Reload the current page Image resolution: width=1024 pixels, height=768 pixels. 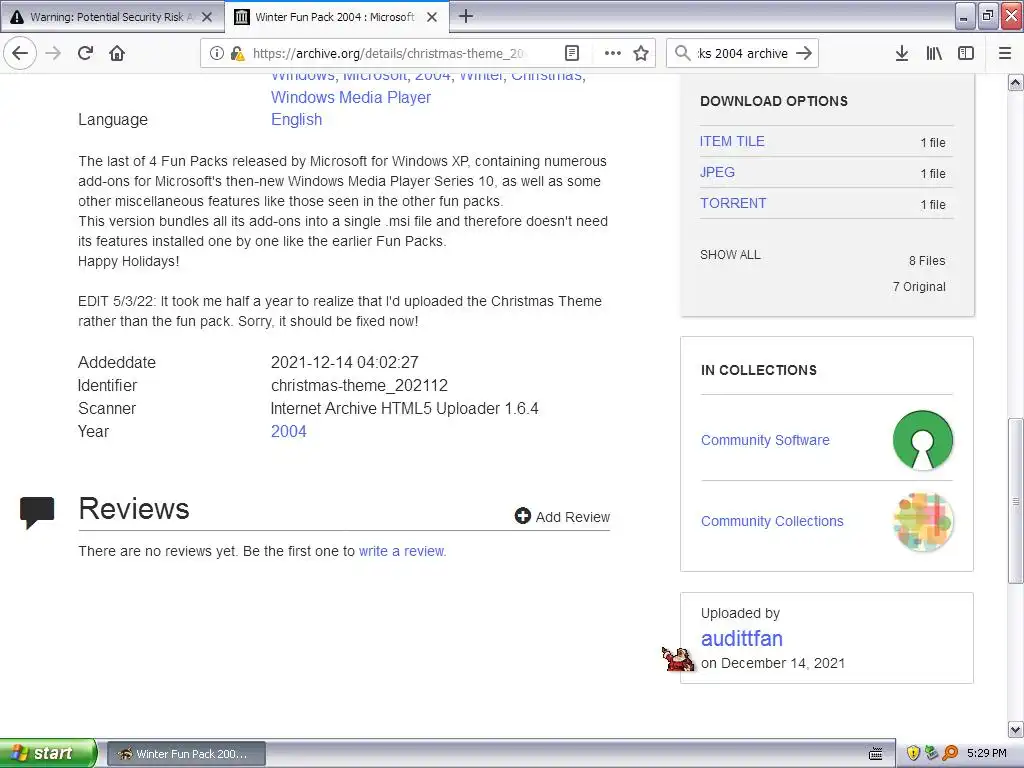(x=86, y=53)
